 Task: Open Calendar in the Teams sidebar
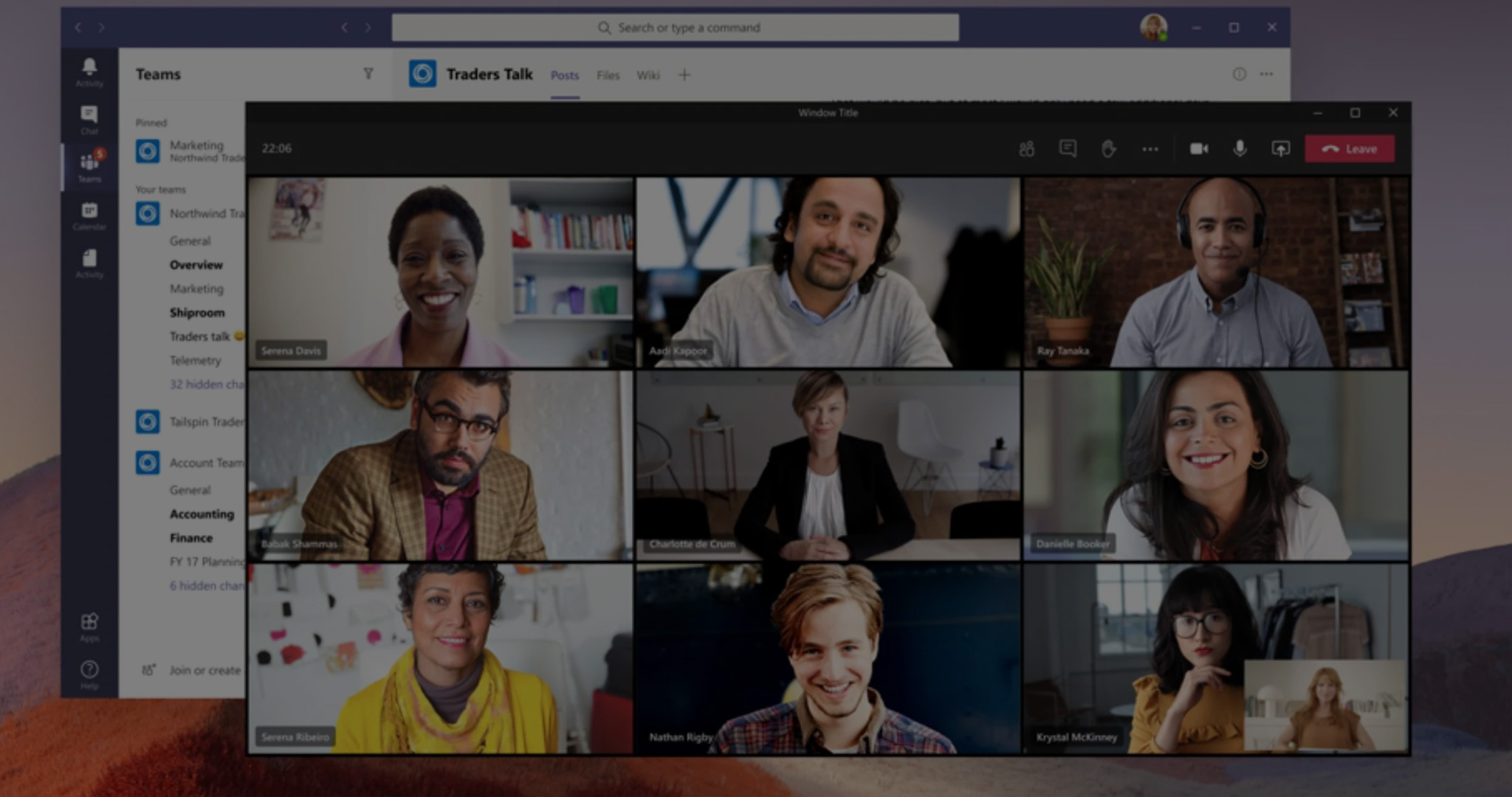point(89,215)
